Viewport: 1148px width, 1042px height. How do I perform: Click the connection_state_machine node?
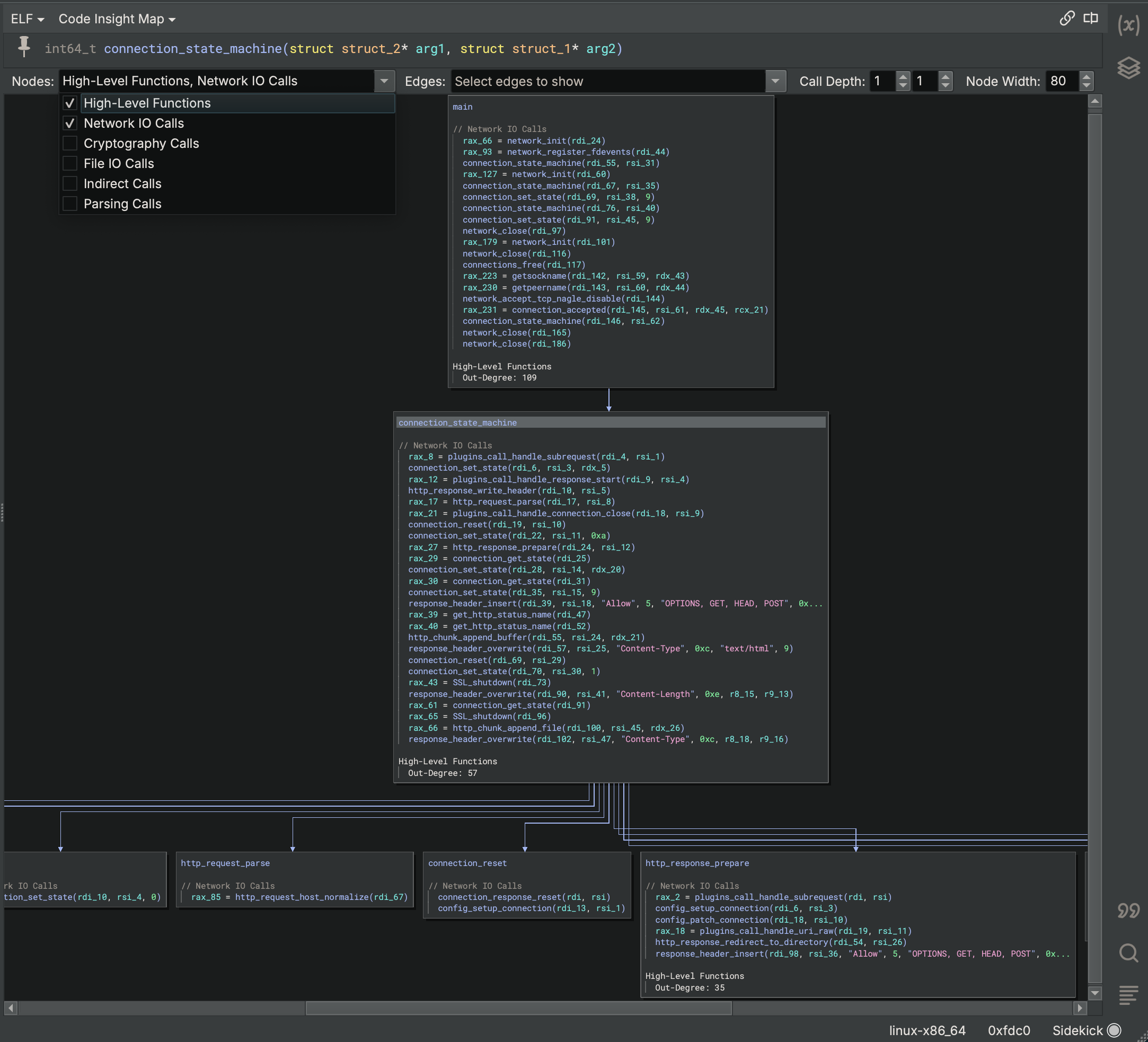612,422
